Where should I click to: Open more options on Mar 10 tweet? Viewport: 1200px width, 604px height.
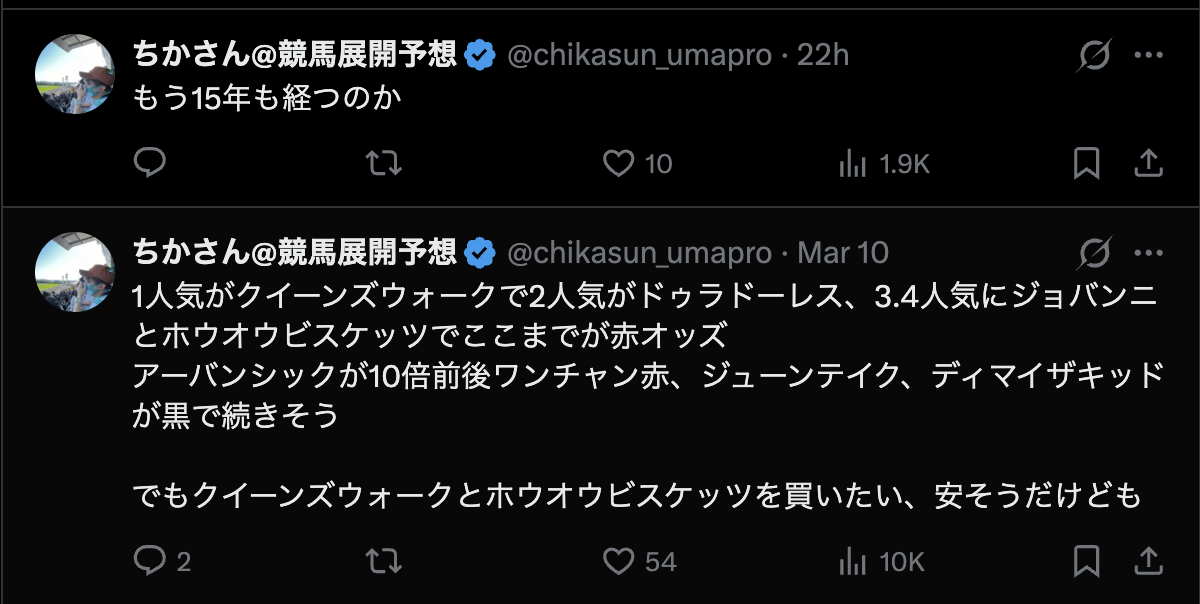click(1148, 252)
